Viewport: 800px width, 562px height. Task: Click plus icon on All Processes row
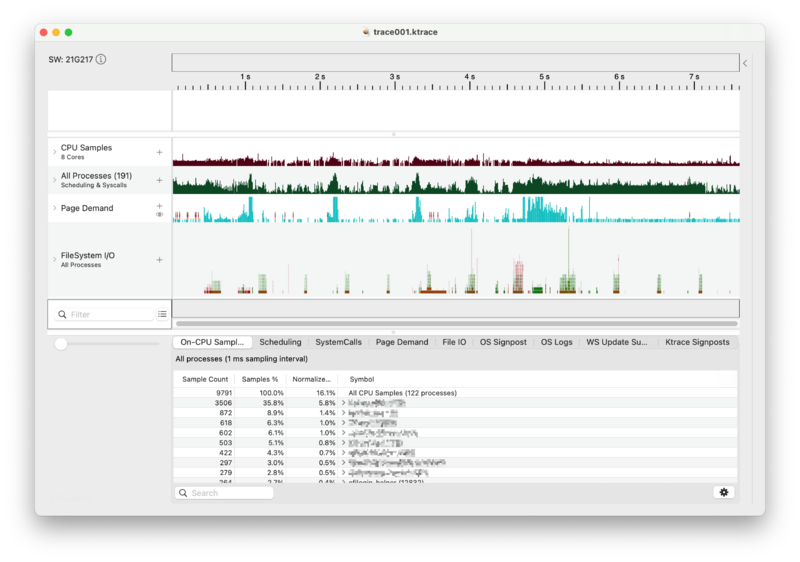point(159,180)
